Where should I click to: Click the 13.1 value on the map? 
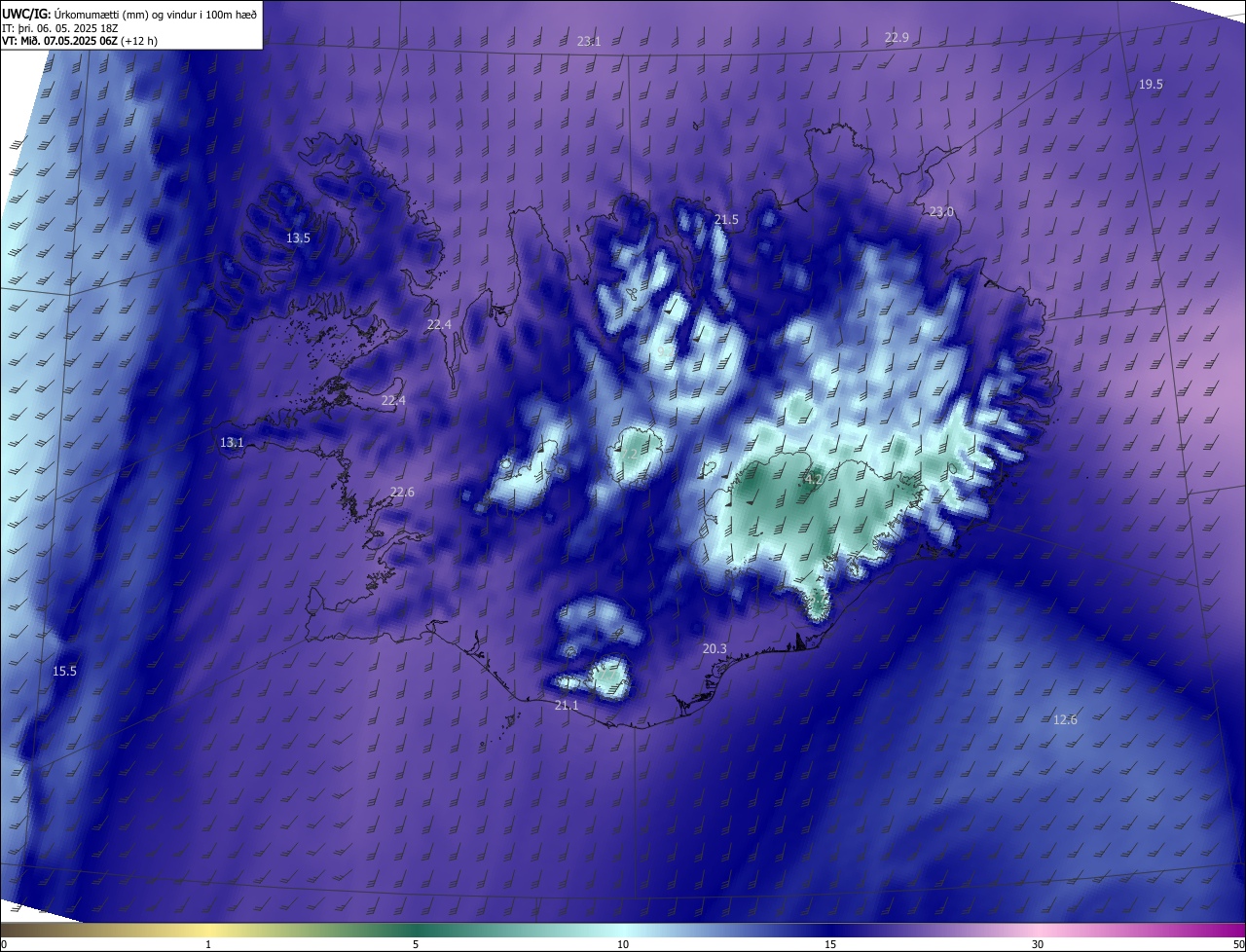pos(232,442)
